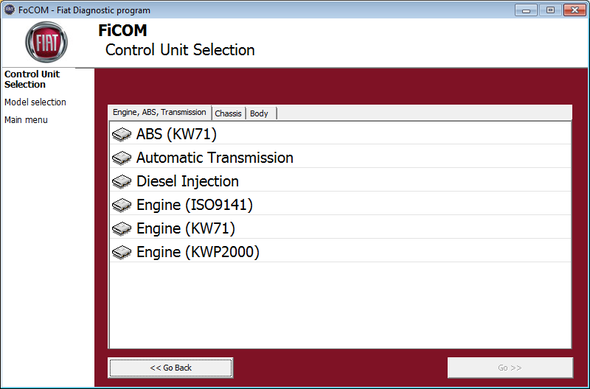Switch to the Engine, ABS, Transmission tab
Screen dimensions: 590x389
[160, 112]
